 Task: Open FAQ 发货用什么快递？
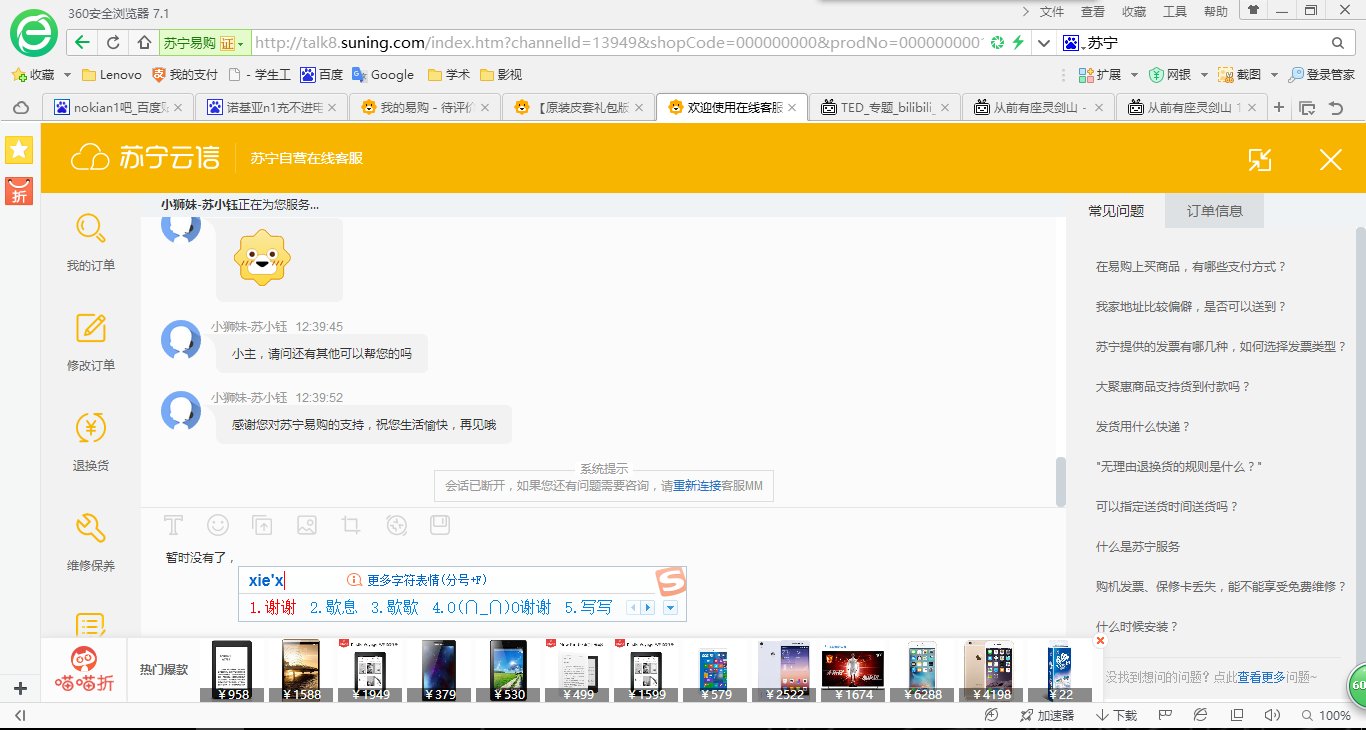coord(1143,426)
